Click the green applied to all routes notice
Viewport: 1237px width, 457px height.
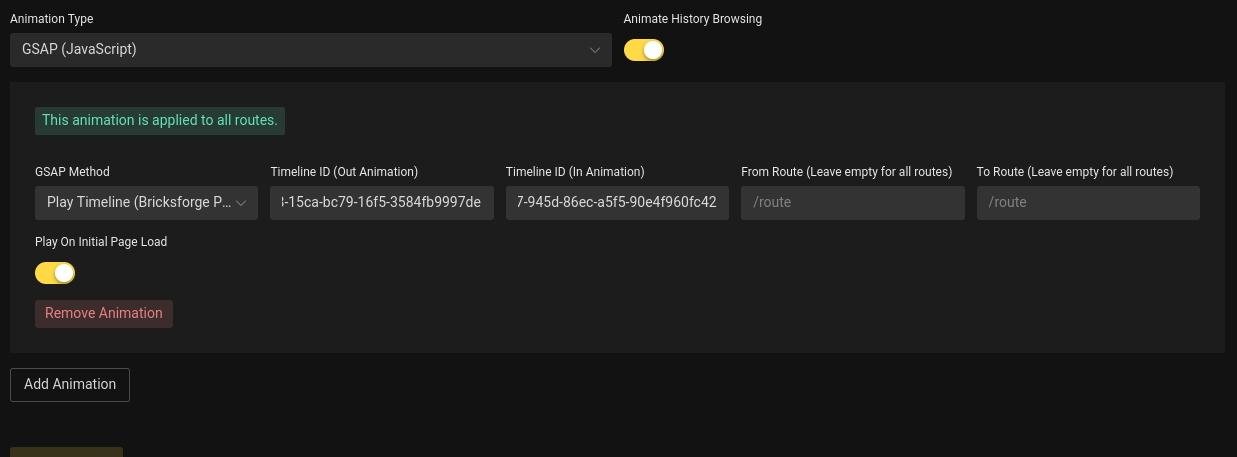point(160,120)
